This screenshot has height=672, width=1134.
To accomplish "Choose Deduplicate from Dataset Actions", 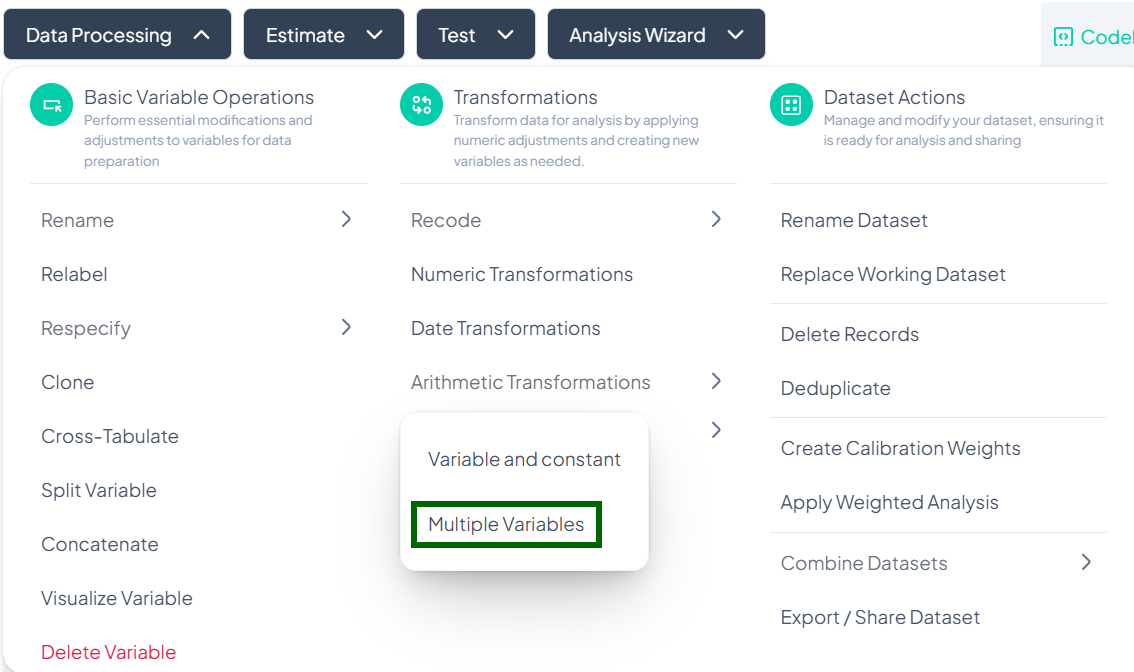I will 835,388.
